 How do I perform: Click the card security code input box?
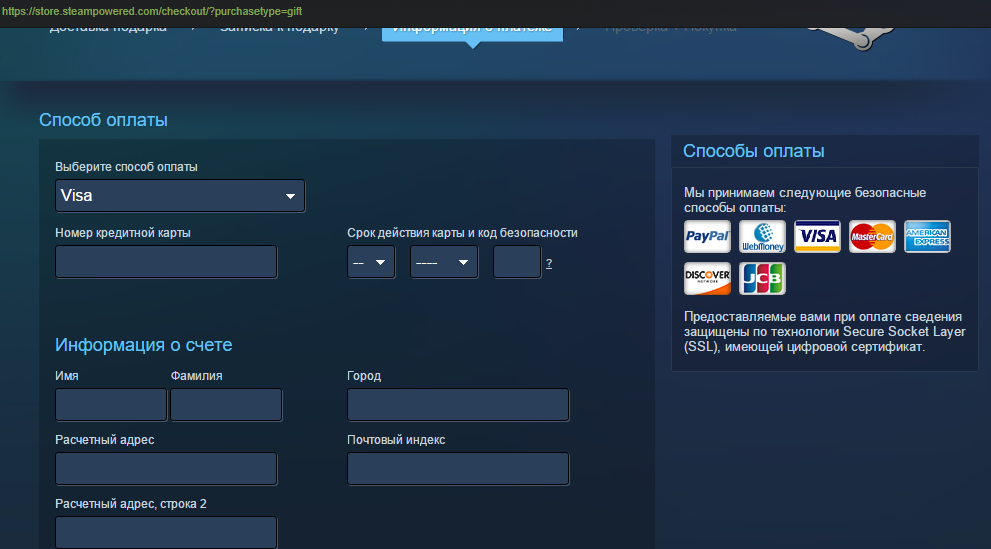click(x=517, y=262)
